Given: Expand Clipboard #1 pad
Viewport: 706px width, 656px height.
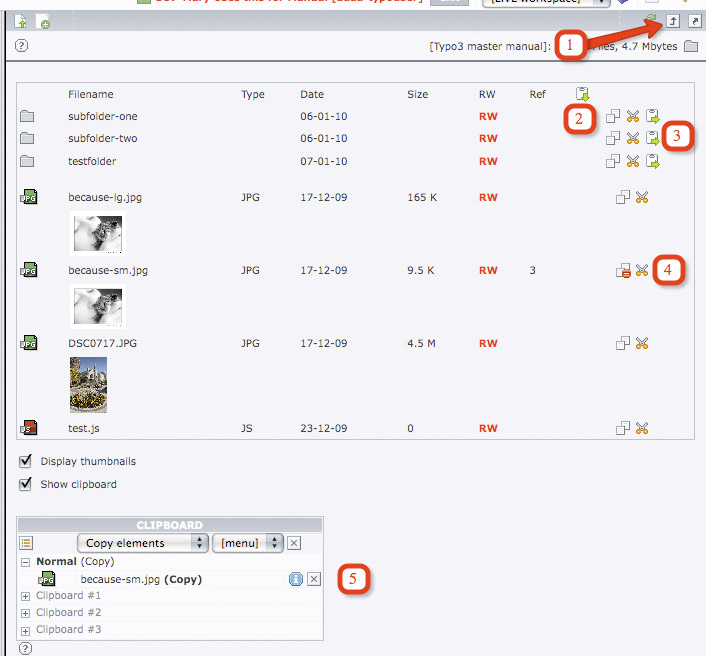Looking at the screenshot, I should (x=26, y=596).
